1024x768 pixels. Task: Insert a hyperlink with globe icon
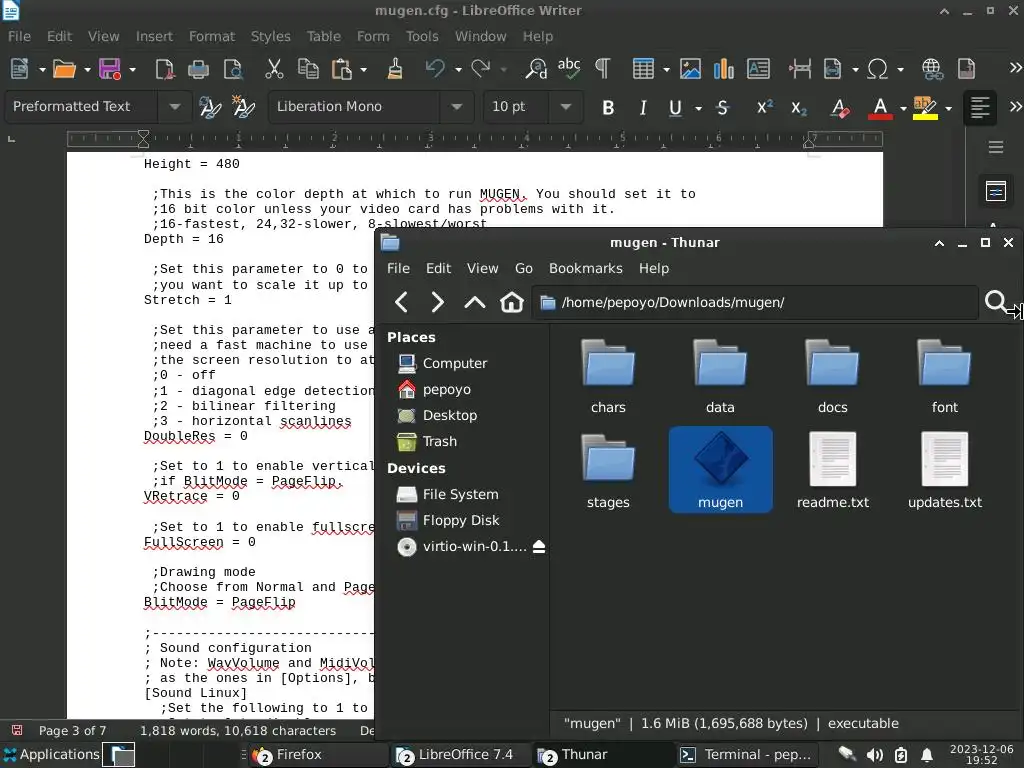pos(932,69)
